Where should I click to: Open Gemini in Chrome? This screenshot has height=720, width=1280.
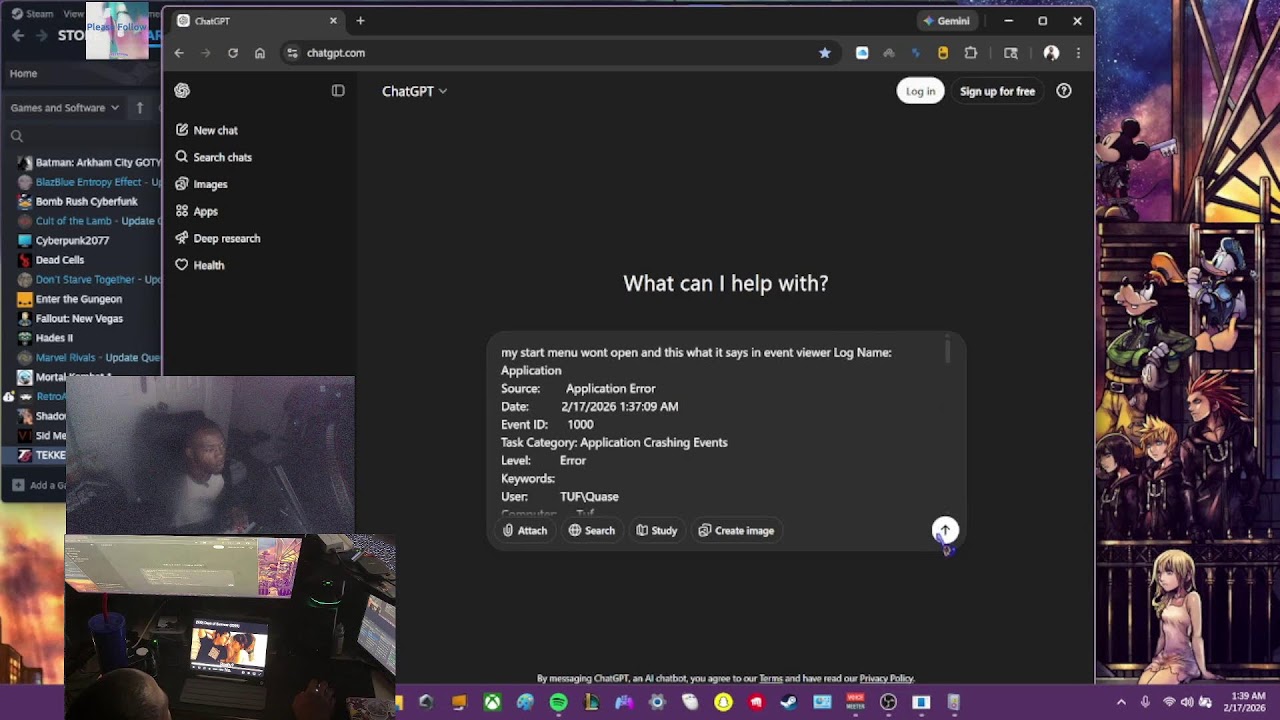946,21
